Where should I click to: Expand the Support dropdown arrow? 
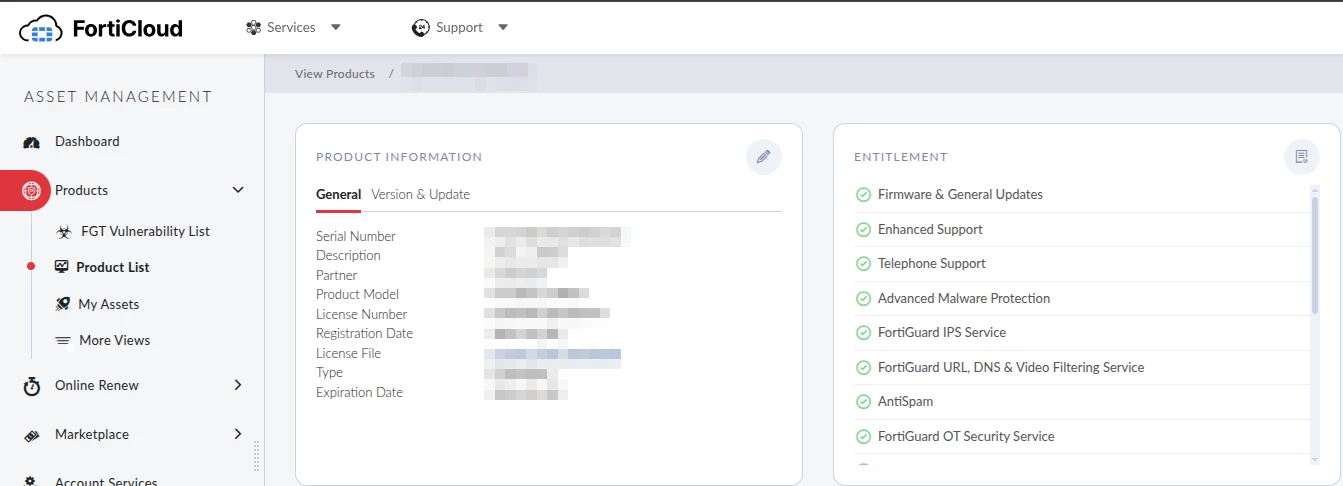click(x=503, y=28)
